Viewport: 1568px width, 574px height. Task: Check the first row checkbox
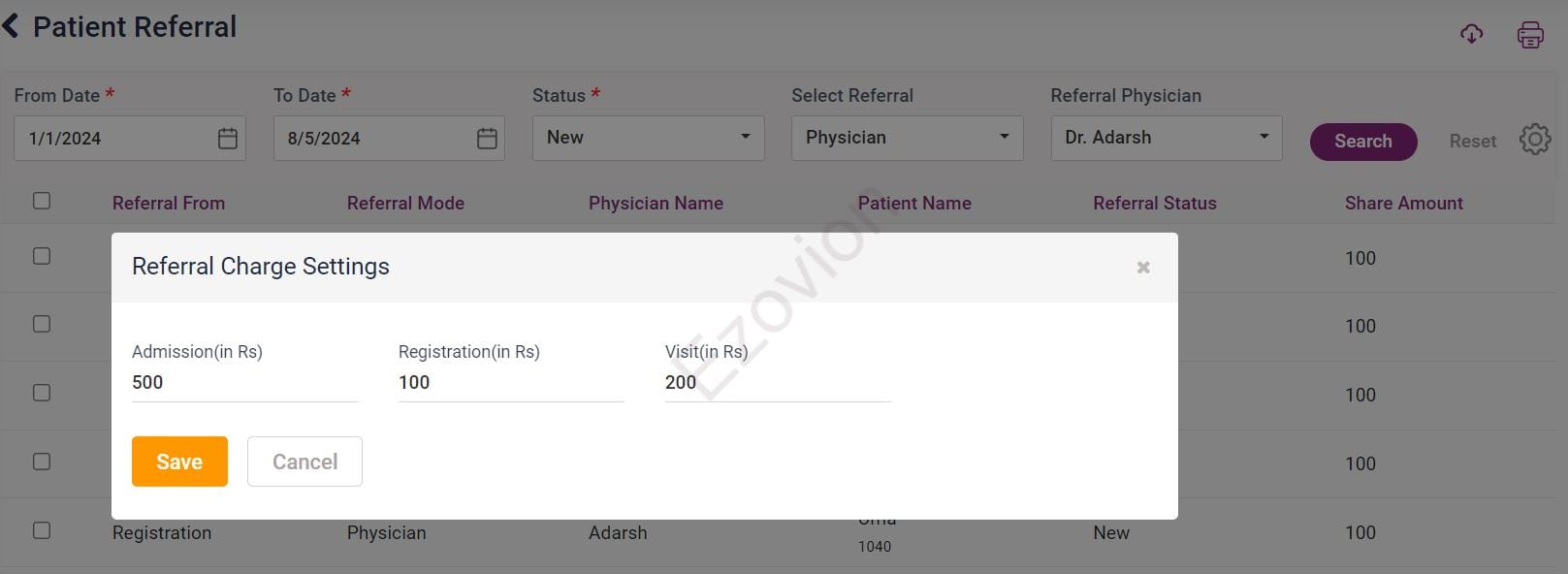pos(42,256)
